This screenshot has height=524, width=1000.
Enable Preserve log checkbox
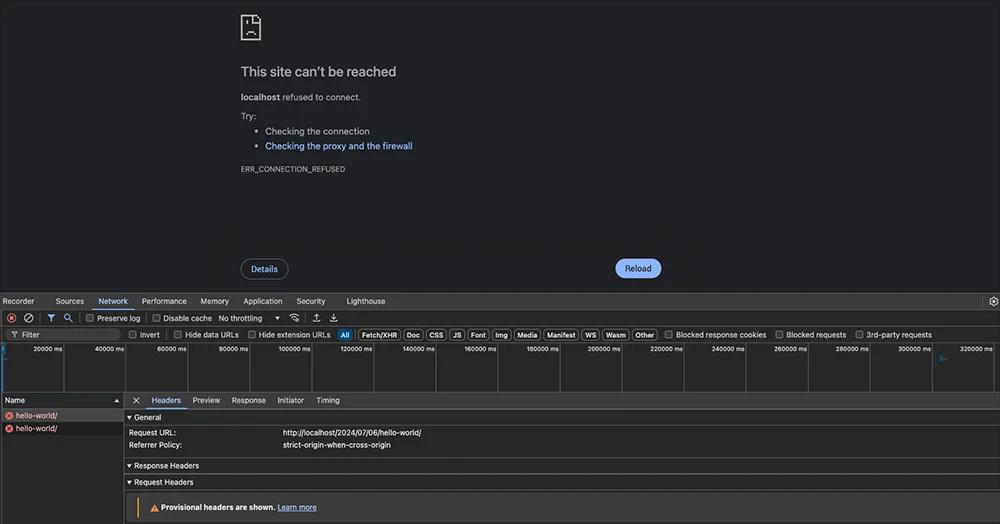coord(90,318)
